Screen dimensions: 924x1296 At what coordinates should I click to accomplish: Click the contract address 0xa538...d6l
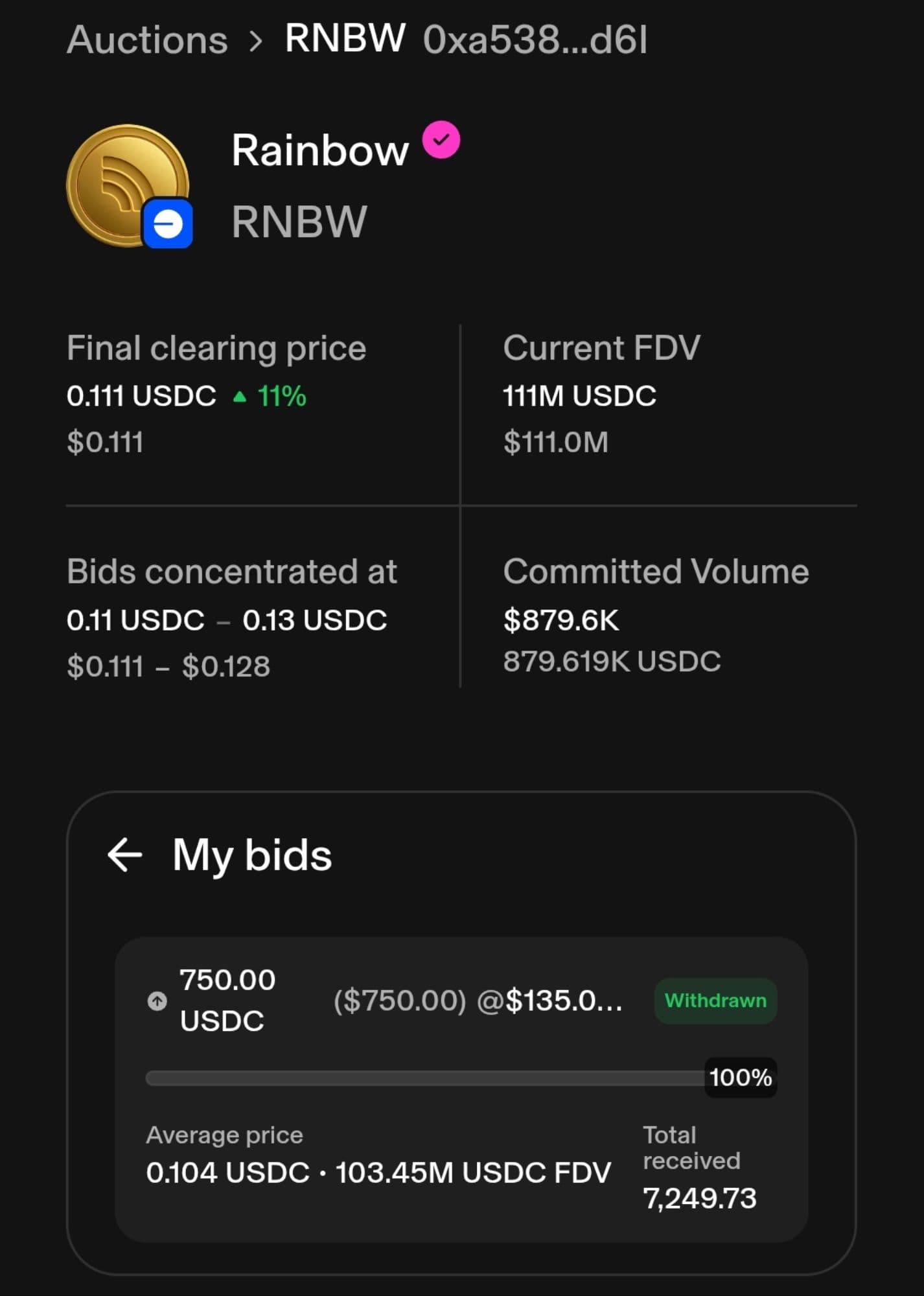[x=535, y=40]
